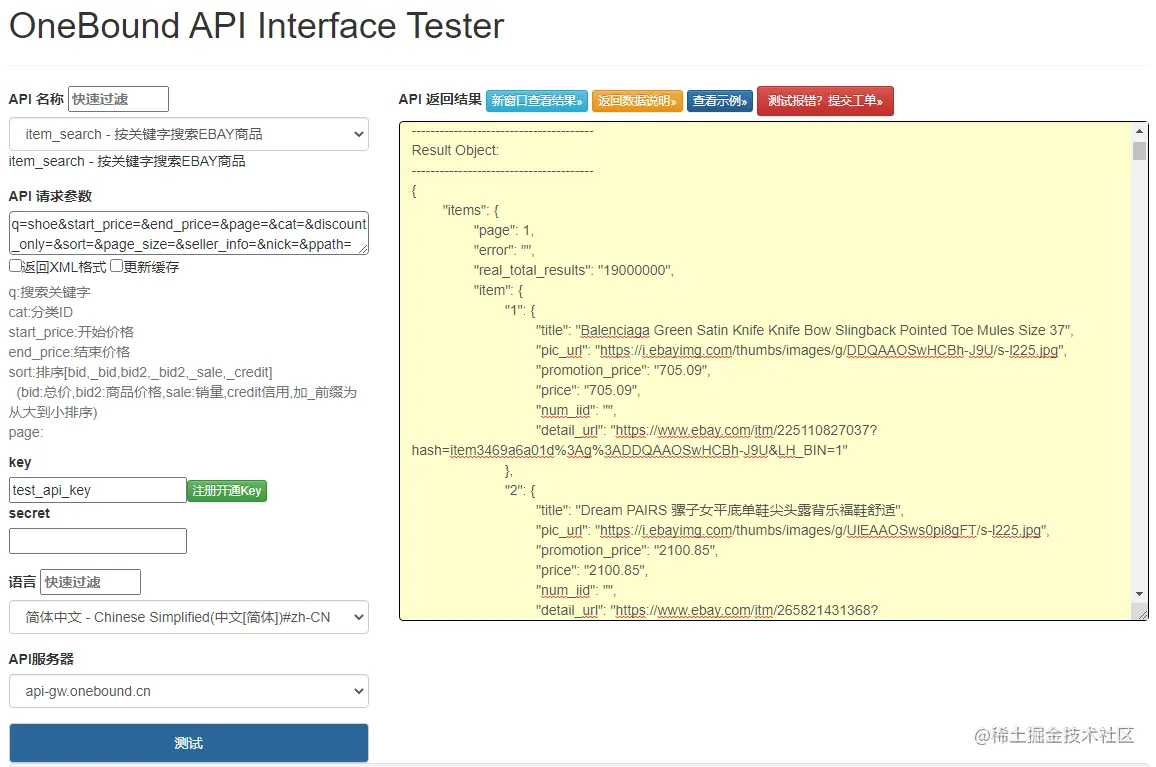Click the result pane scroll up arrow
The image size is (1156, 767).
pyautogui.click(x=1139, y=132)
